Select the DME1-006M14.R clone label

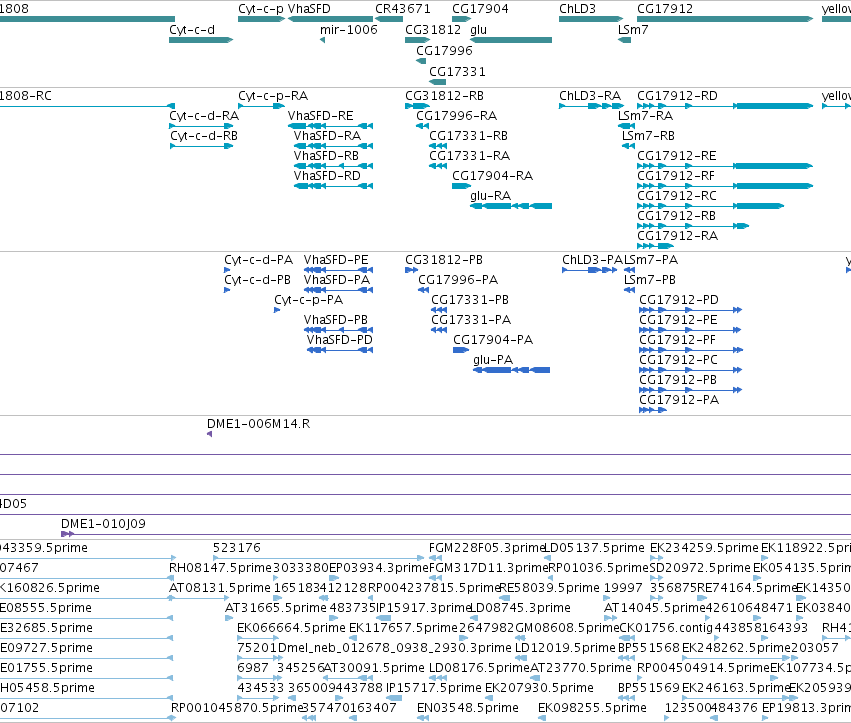(258, 424)
